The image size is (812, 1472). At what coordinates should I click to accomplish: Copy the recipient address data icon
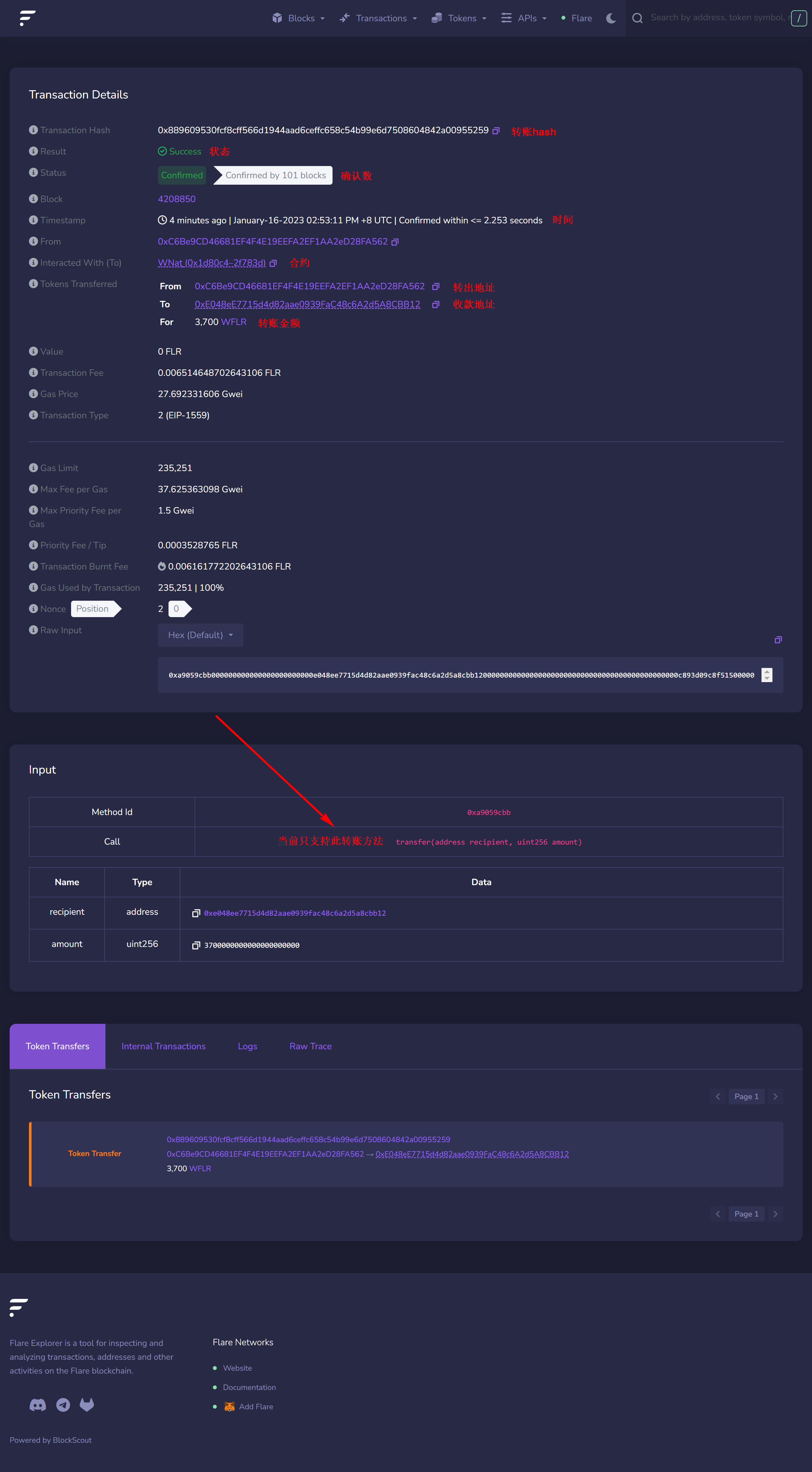pos(196,913)
